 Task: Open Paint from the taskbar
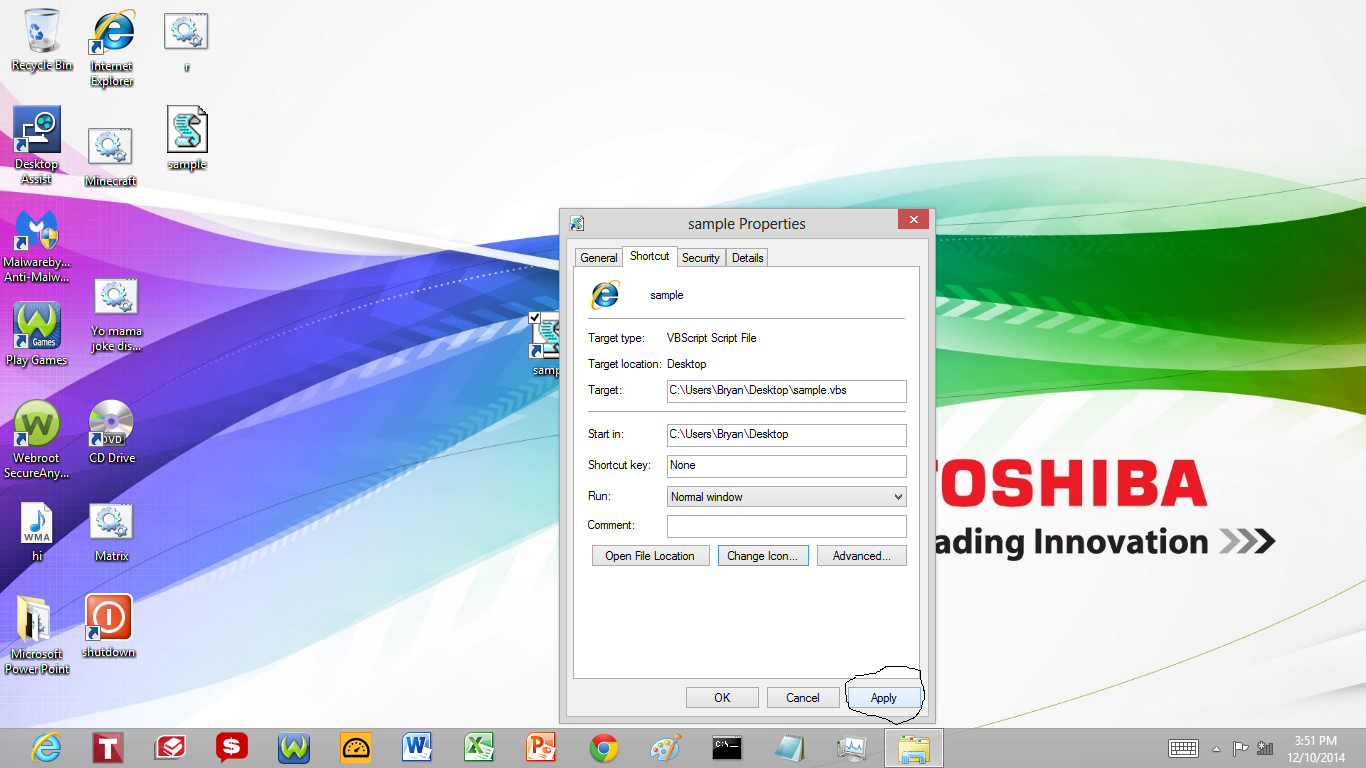pyautogui.click(x=665, y=747)
